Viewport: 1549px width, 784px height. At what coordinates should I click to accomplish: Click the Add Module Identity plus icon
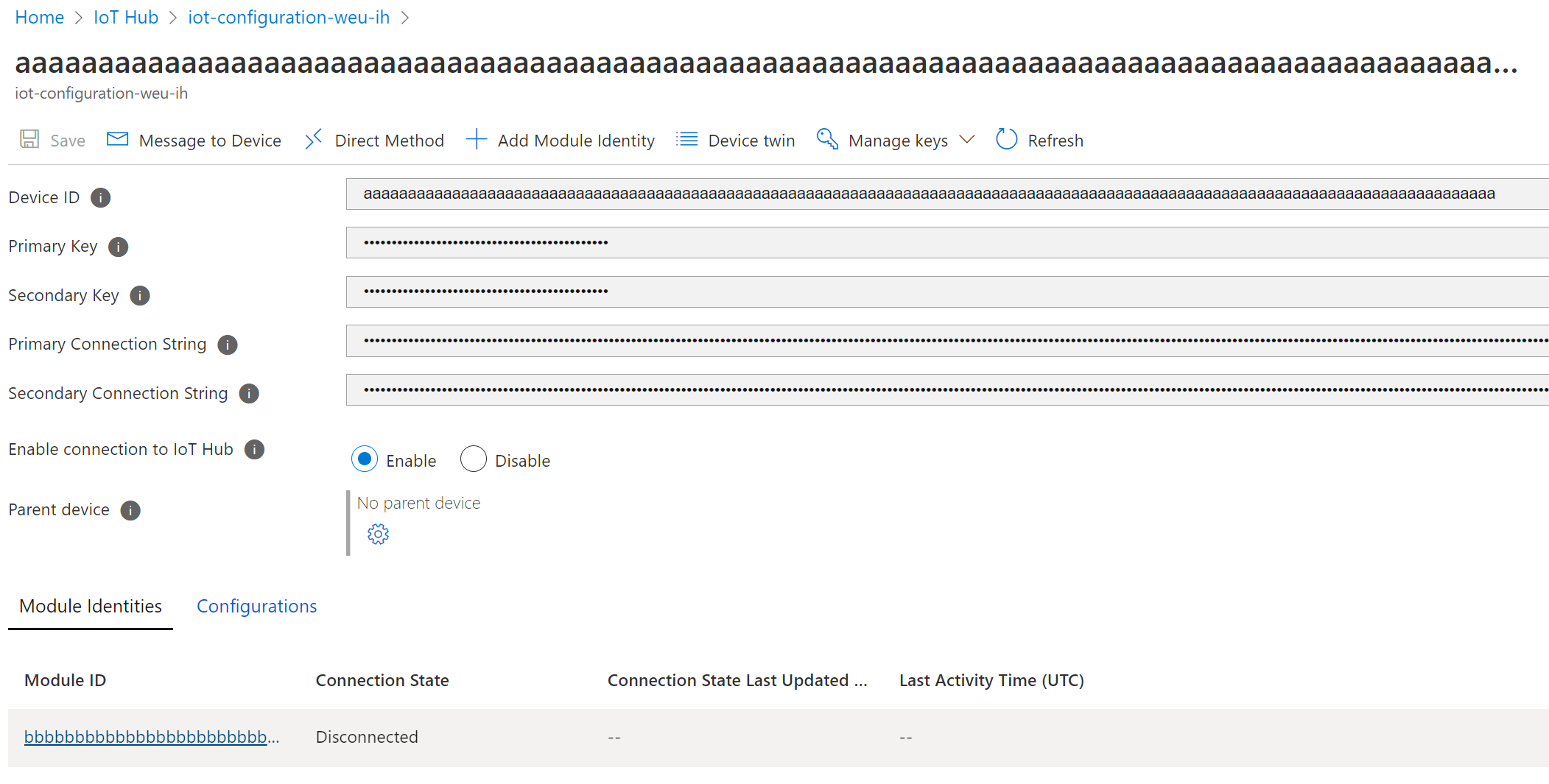(x=477, y=139)
